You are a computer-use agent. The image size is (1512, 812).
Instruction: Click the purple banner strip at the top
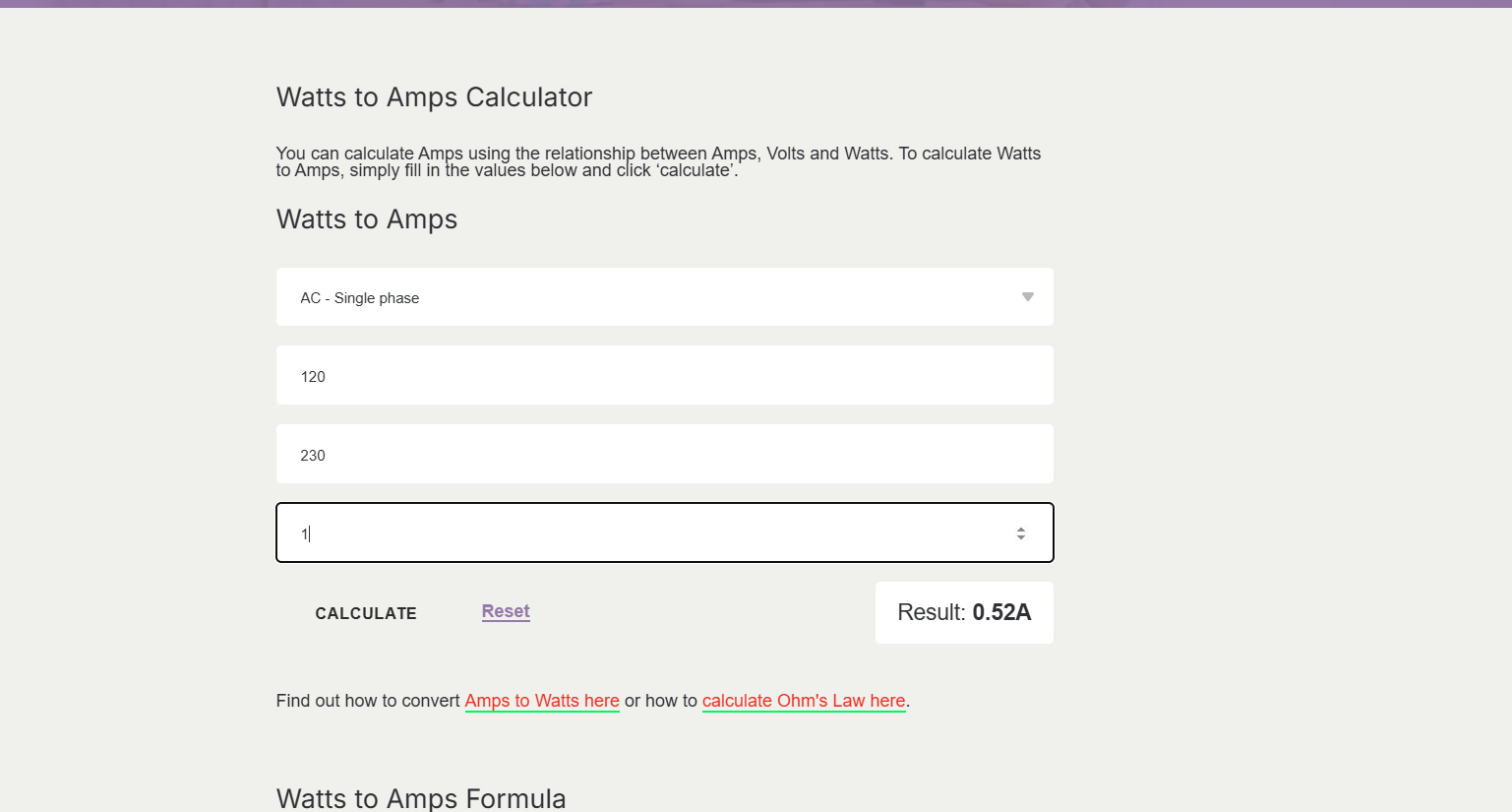point(756,4)
